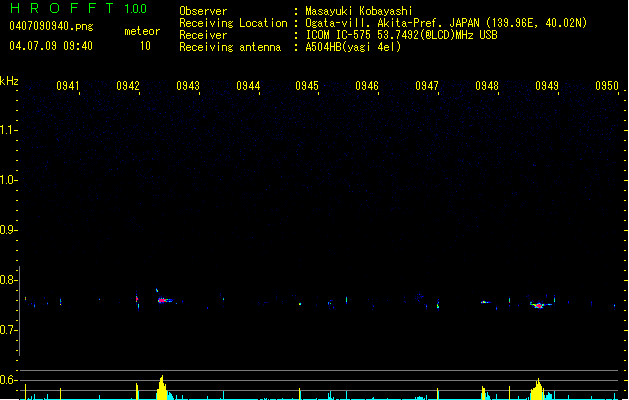Click the 1.1 kHz axis label
The width and height of the screenshot is (629, 400).
pyautogui.click(x=8, y=130)
